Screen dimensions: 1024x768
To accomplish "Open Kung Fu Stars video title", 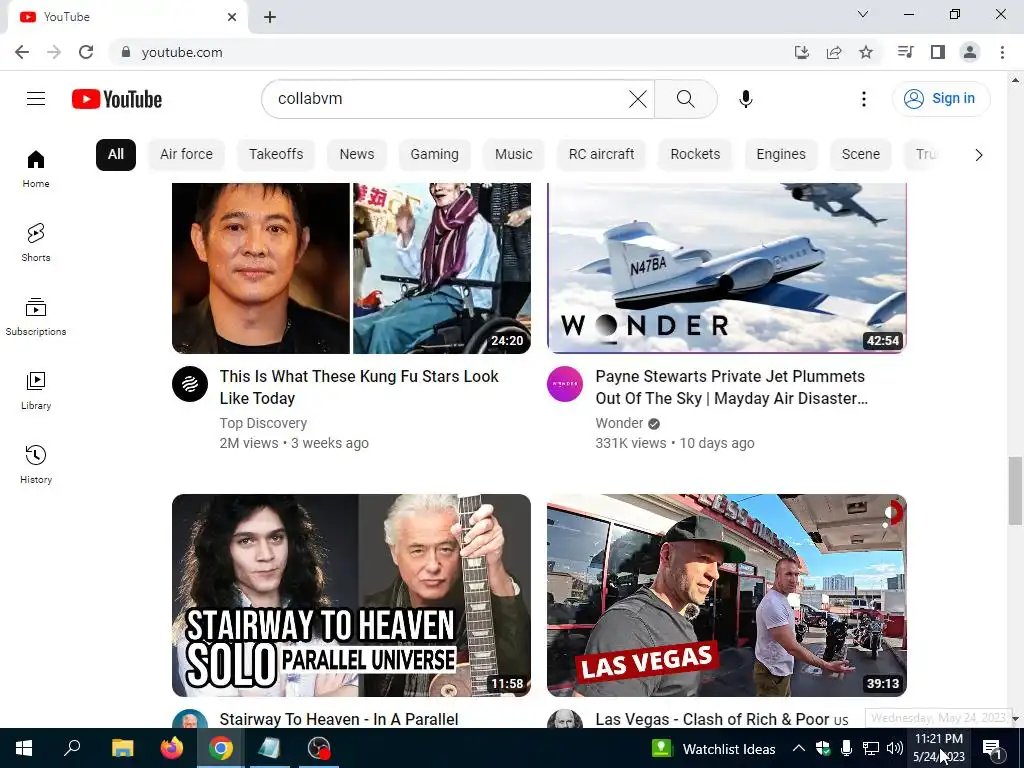I will tap(359, 387).
